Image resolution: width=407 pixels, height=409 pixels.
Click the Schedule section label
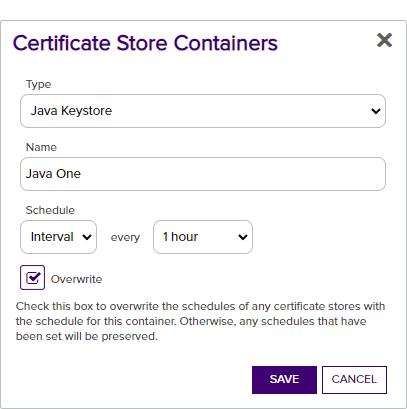pos(50,210)
